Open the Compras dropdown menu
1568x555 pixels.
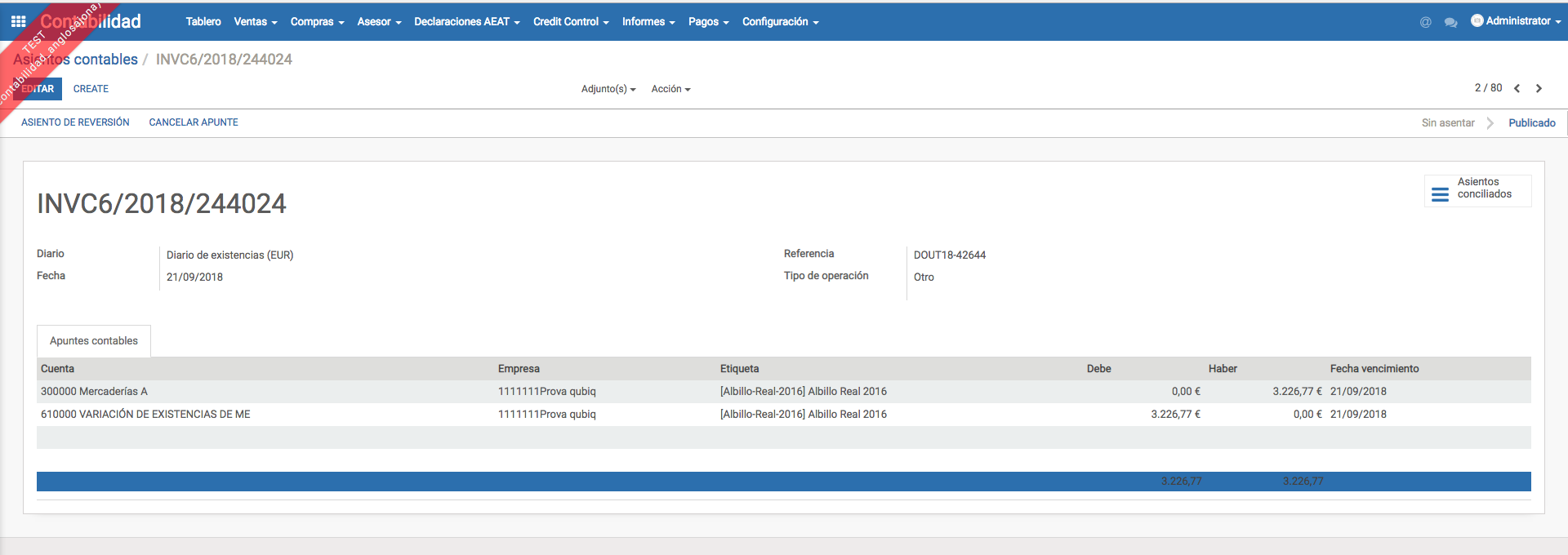[317, 22]
